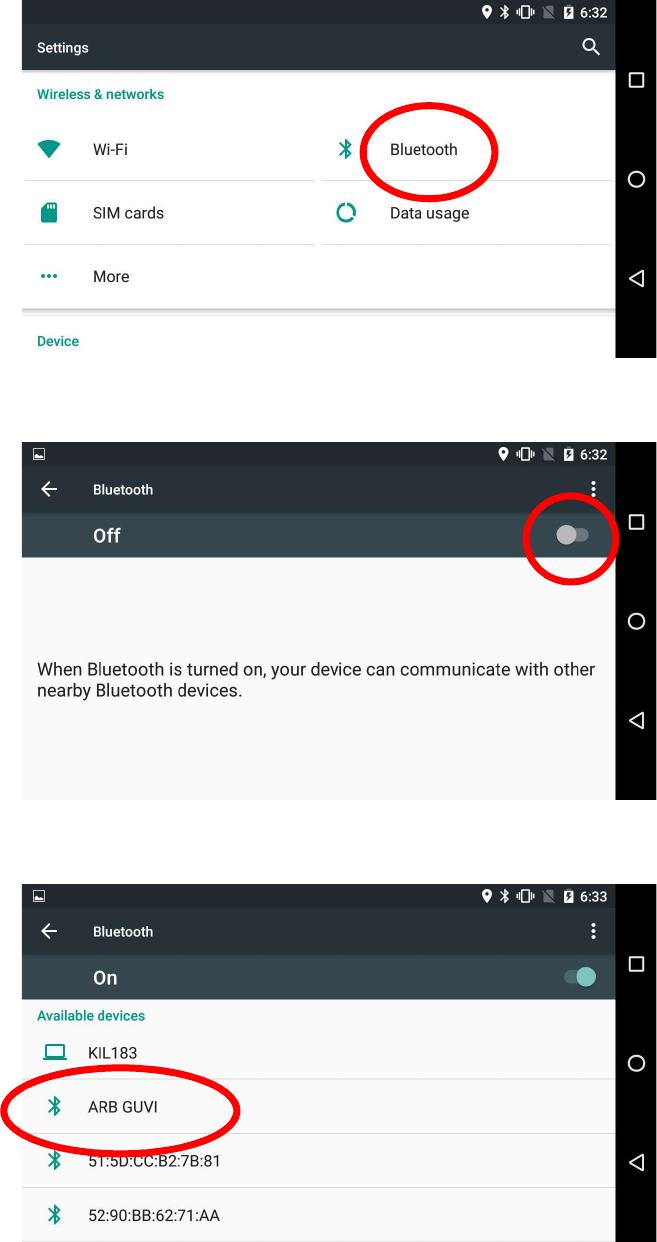Tap the Wireless & networks section header
Image resolution: width=657 pixels, height=1242 pixels.
100,94
